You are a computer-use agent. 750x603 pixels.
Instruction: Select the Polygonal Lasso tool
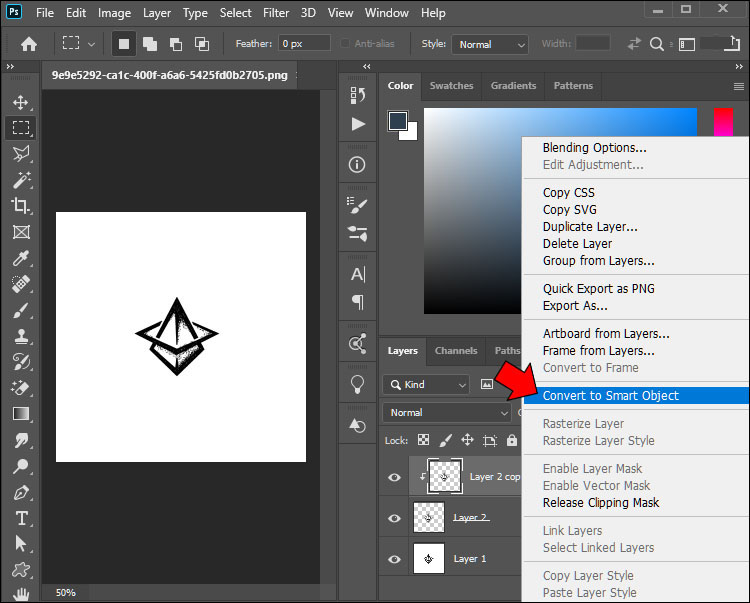tap(21, 154)
